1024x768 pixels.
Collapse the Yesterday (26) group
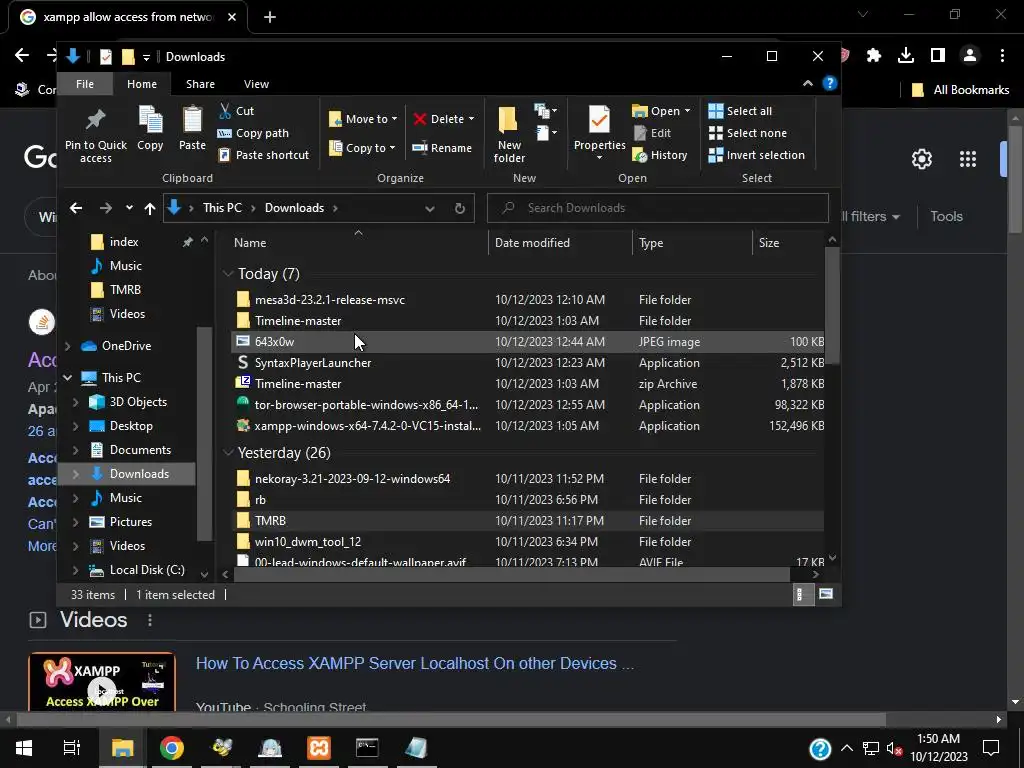point(228,453)
